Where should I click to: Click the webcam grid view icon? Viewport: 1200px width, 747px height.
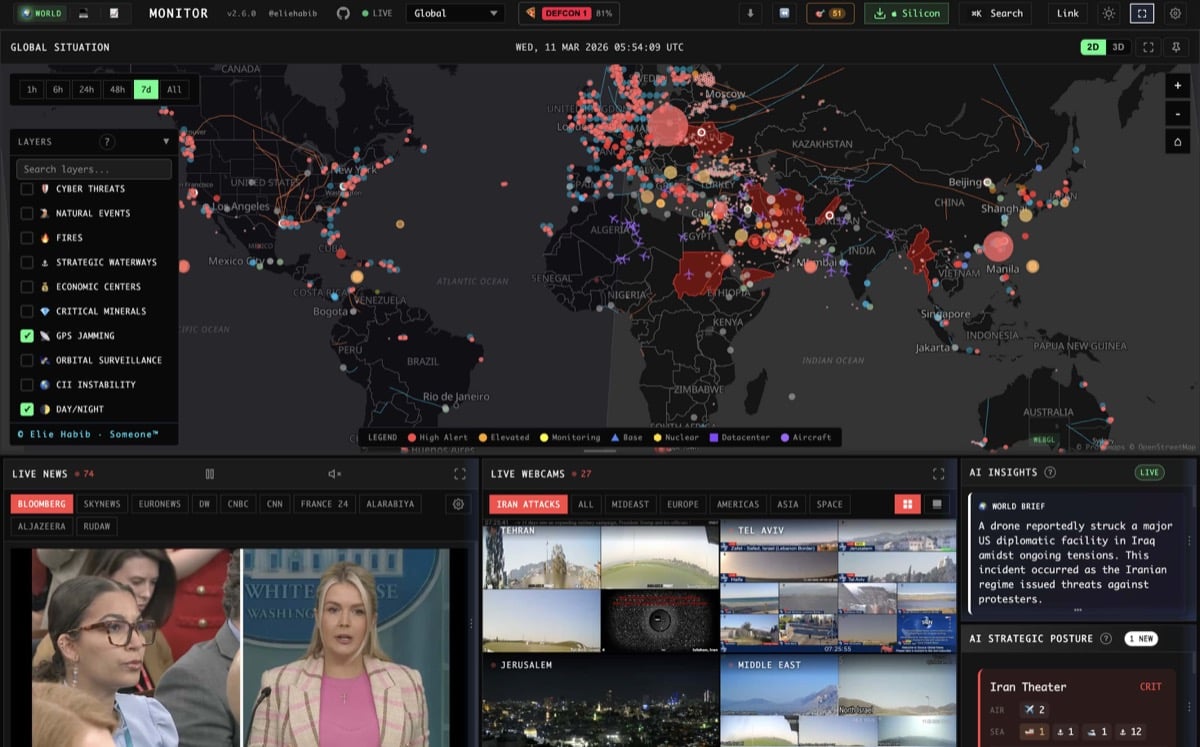point(908,504)
